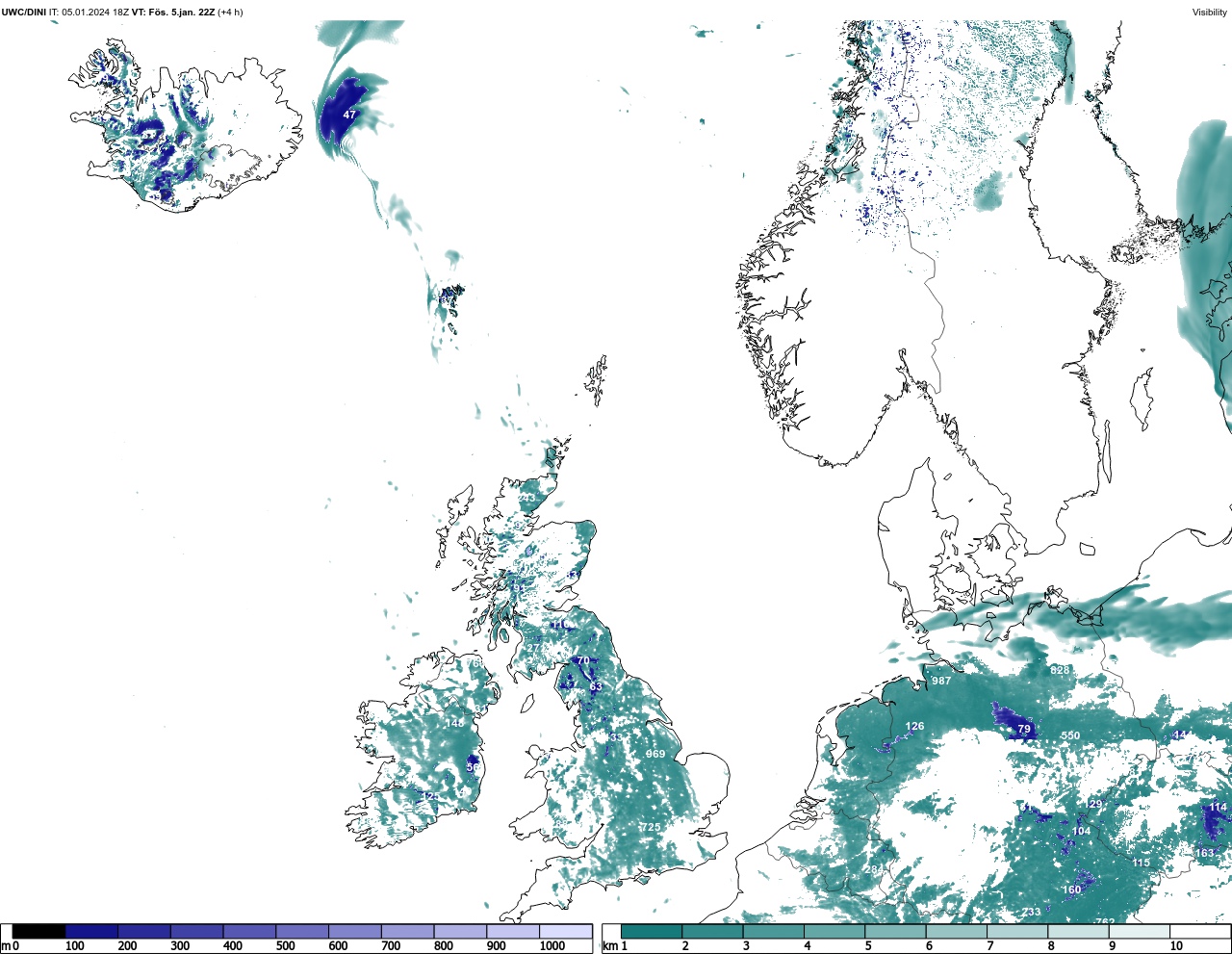
Task: Click the '987' visibility value on map
Action: coord(941,681)
